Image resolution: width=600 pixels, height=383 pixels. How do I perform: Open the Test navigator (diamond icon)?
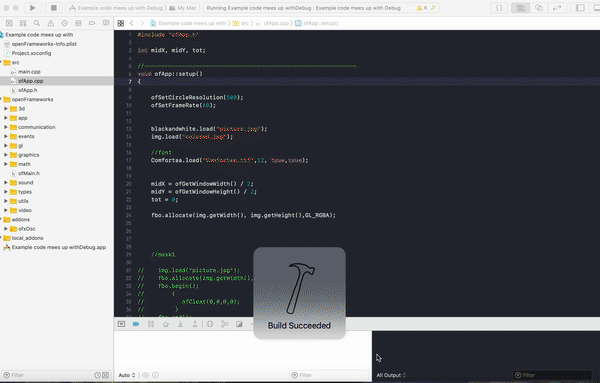click(x=64, y=23)
